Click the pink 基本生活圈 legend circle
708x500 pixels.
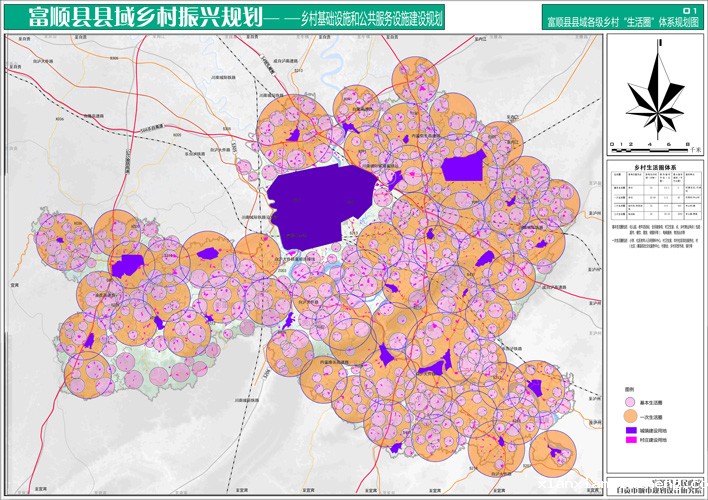630,401
